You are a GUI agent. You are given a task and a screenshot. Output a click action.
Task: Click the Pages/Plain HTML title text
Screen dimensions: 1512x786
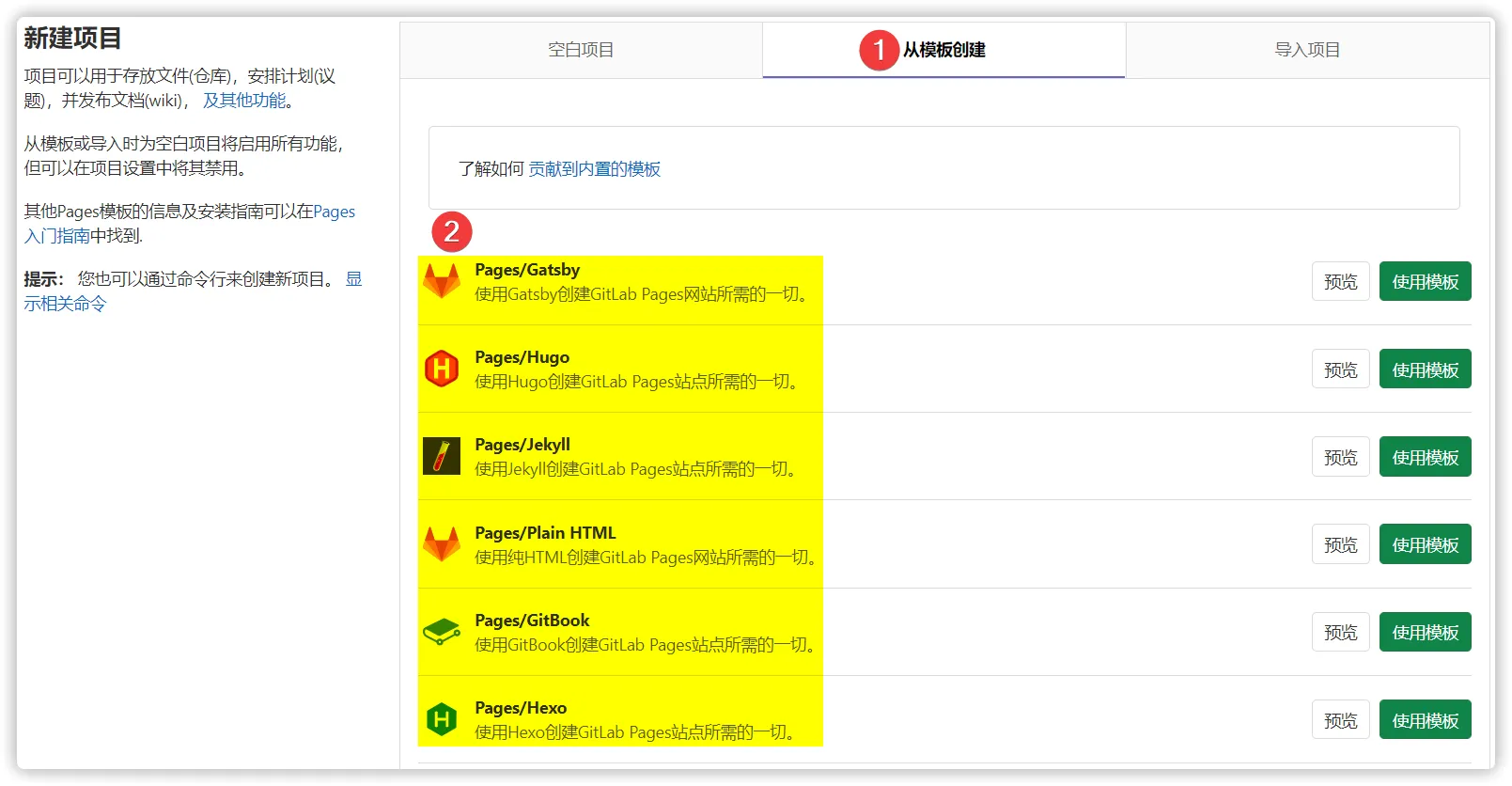545,533
